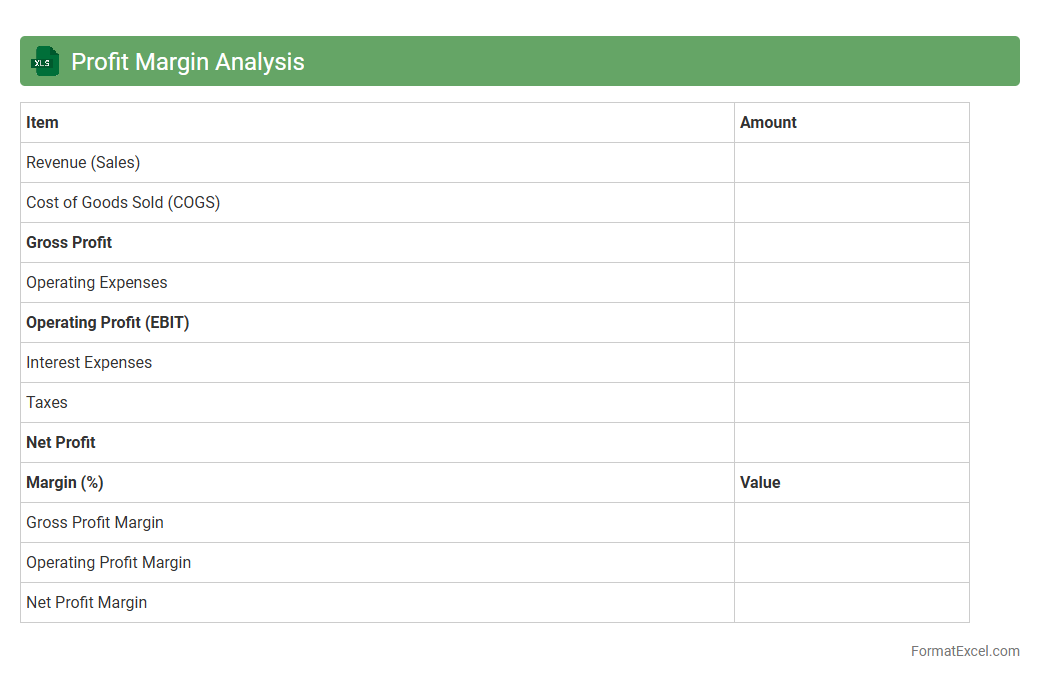Click the Operating Profit (EBIT) amount cell
Viewport: 1040px width, 680px height.
pyautogui.click(x=851, y=323)
